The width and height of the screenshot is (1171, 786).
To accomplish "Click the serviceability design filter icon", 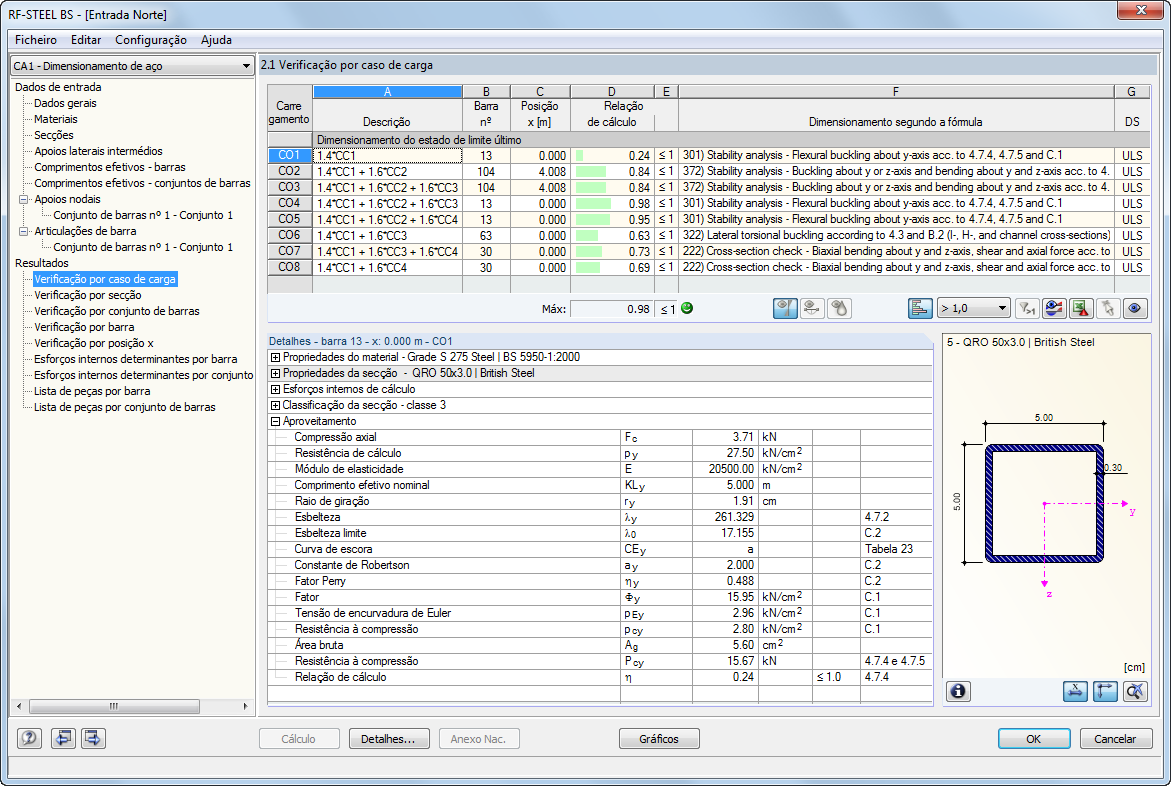I will pos(812,309).
